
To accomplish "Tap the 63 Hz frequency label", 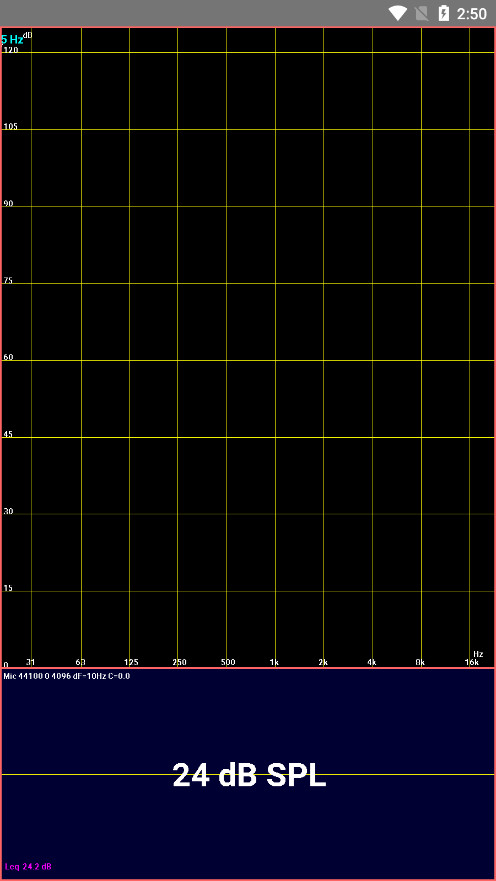I will (x=80, y=662).
